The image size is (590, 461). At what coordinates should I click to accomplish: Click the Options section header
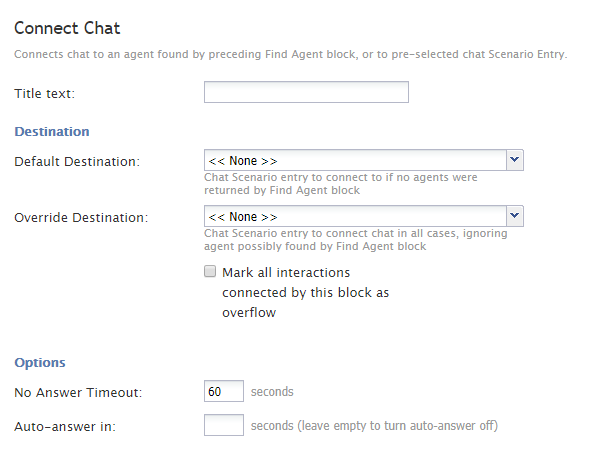click(x=40, y=362)
